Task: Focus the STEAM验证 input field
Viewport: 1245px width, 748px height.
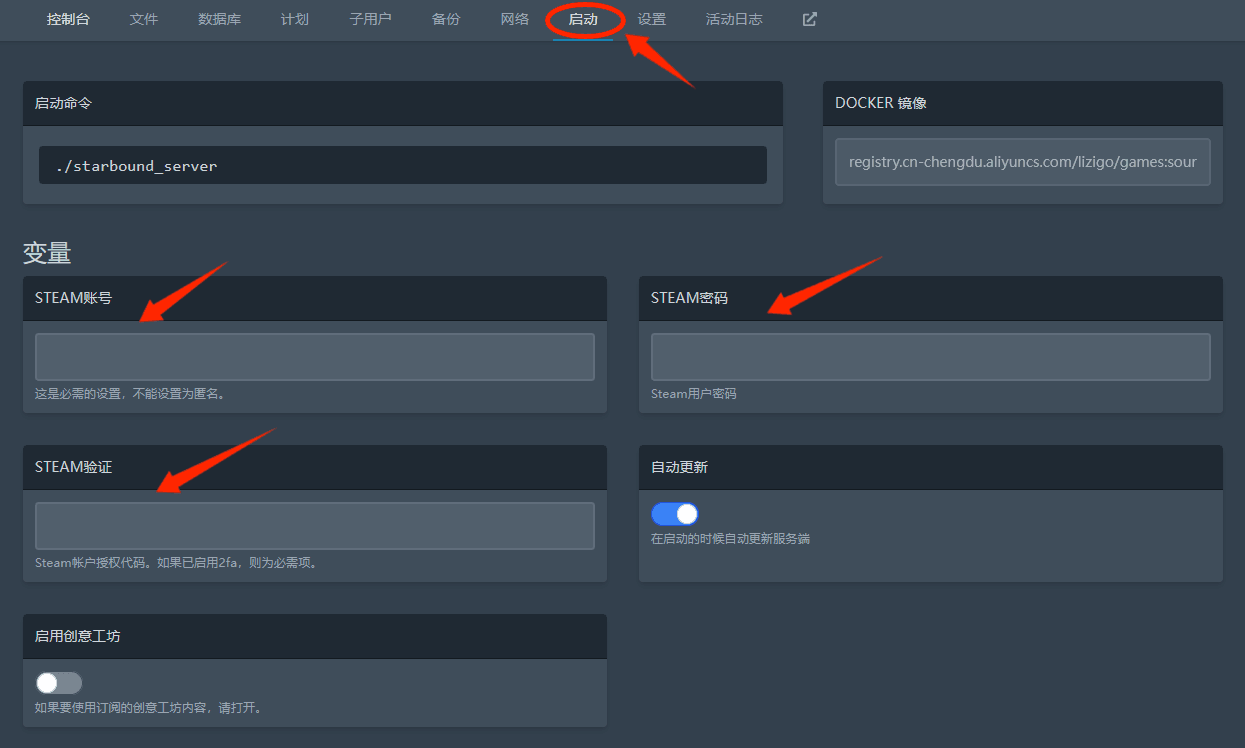Action: pos(315,526)
